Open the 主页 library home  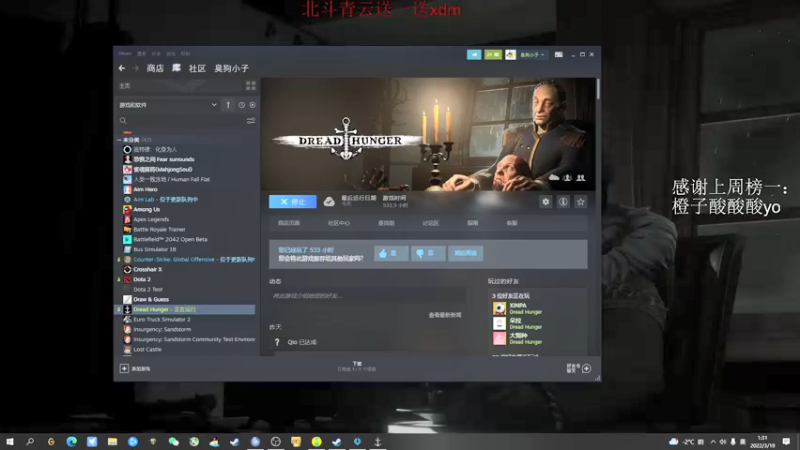pyautogui.click(x=125, y=86)
